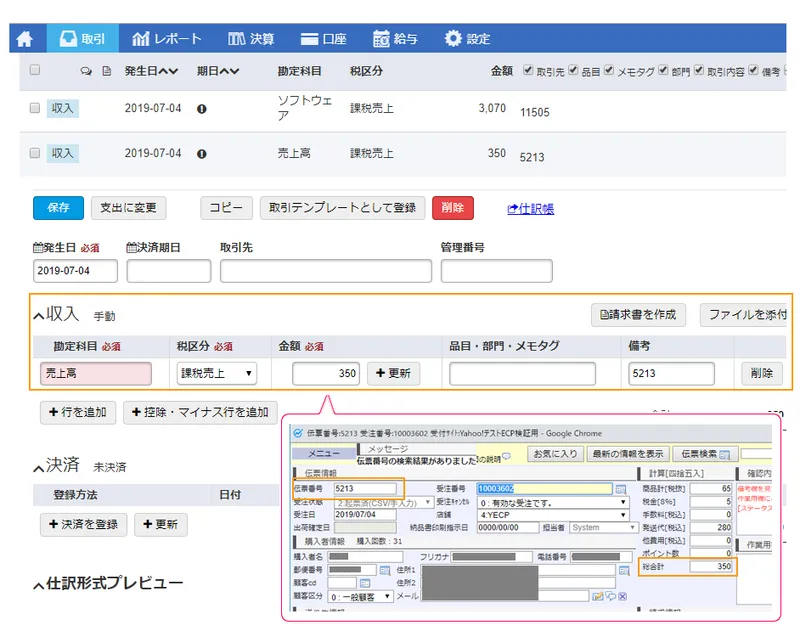
Task: Open the 決算 menu
Action: 251,39
